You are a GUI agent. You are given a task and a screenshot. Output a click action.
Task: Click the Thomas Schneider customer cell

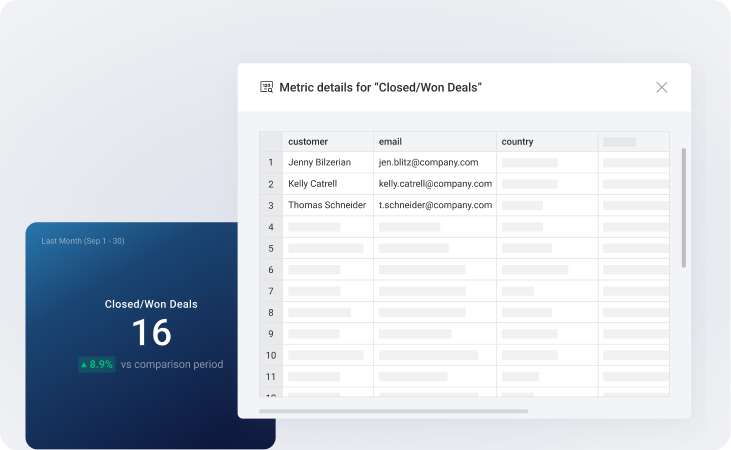[326, 205]
